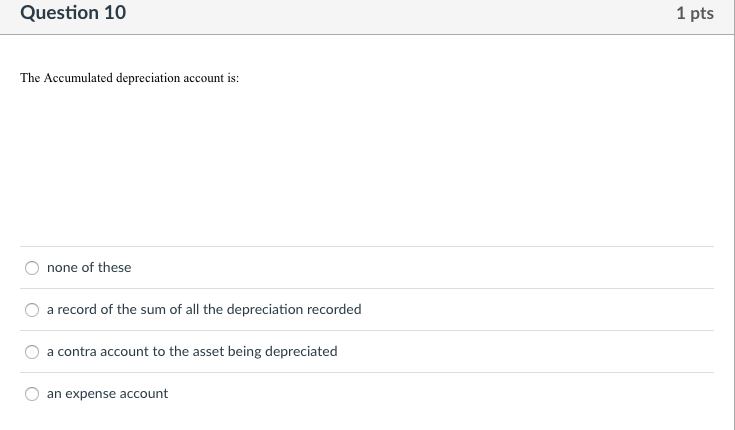
Task: Click the word 'these' in the first answer
Action: click(114, 267)
